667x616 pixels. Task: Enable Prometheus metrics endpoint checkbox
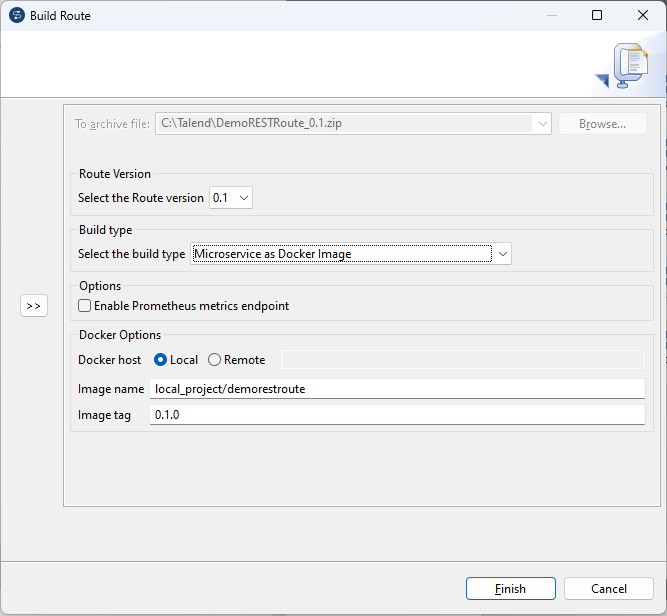click(85, 306)
